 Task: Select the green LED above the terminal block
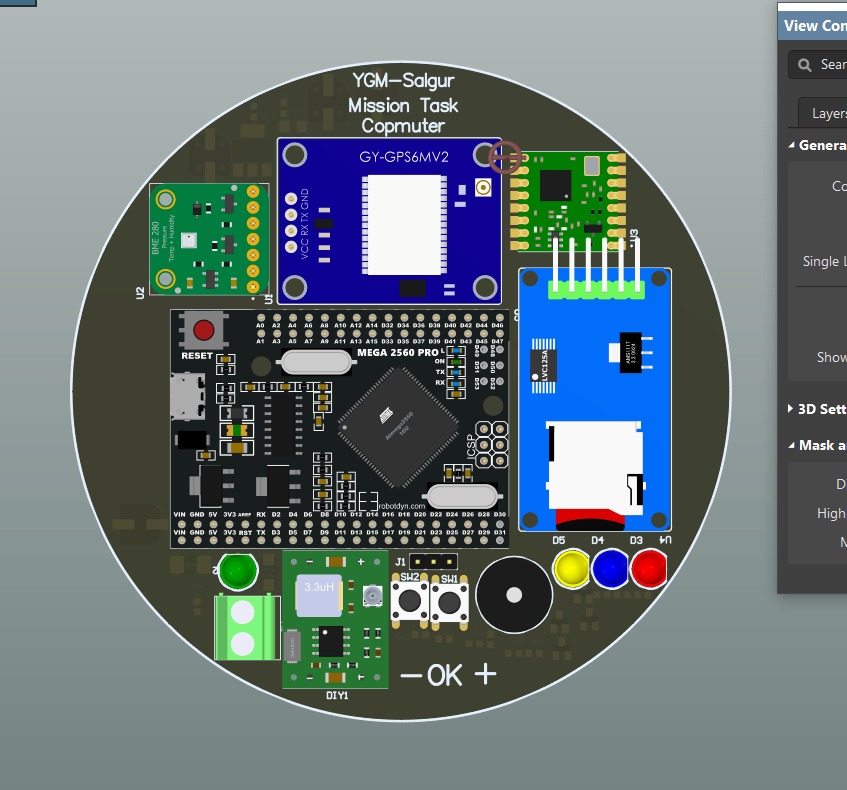pos(237,572)
